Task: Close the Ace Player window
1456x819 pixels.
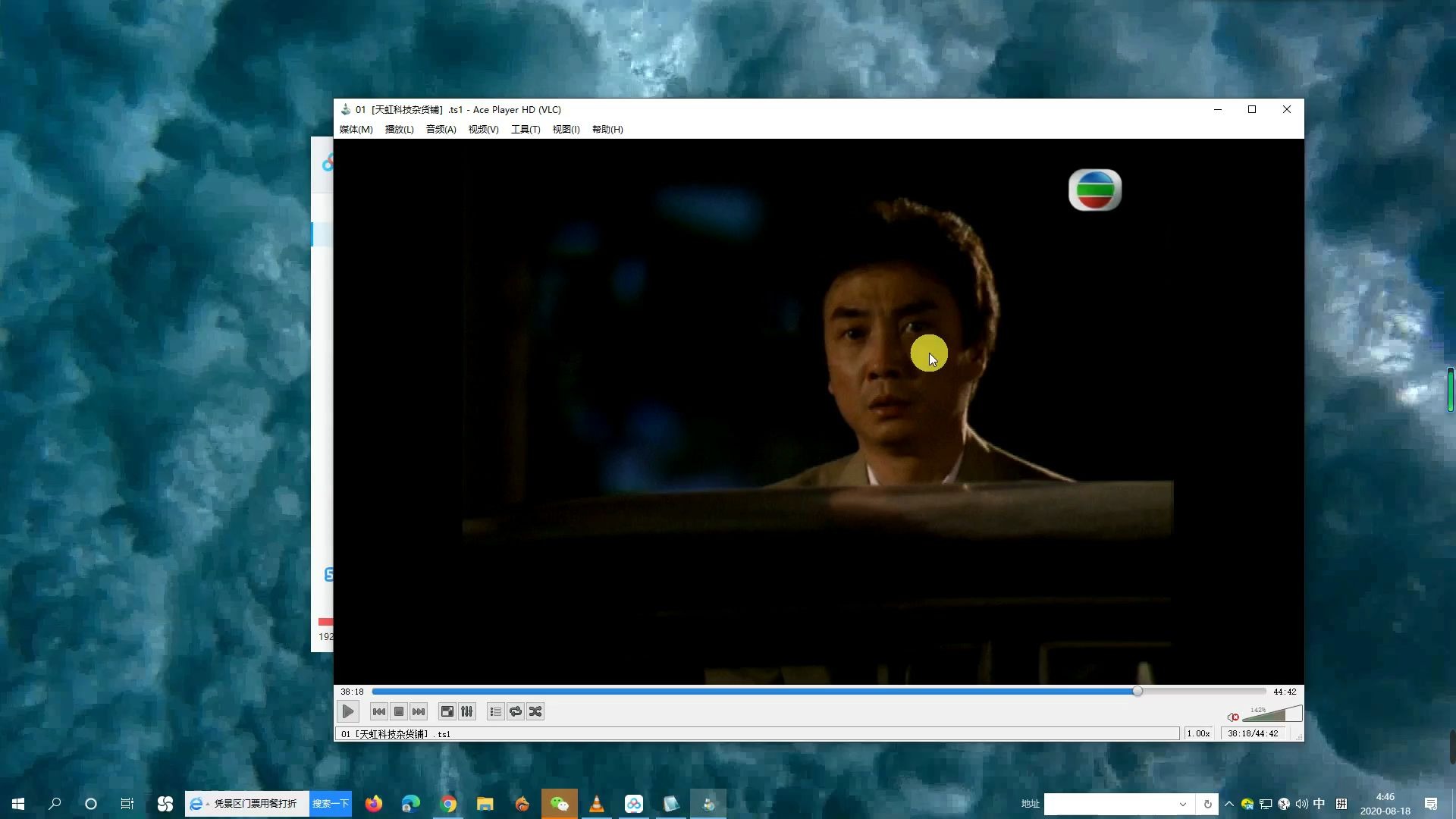Action: (1287, 109)
